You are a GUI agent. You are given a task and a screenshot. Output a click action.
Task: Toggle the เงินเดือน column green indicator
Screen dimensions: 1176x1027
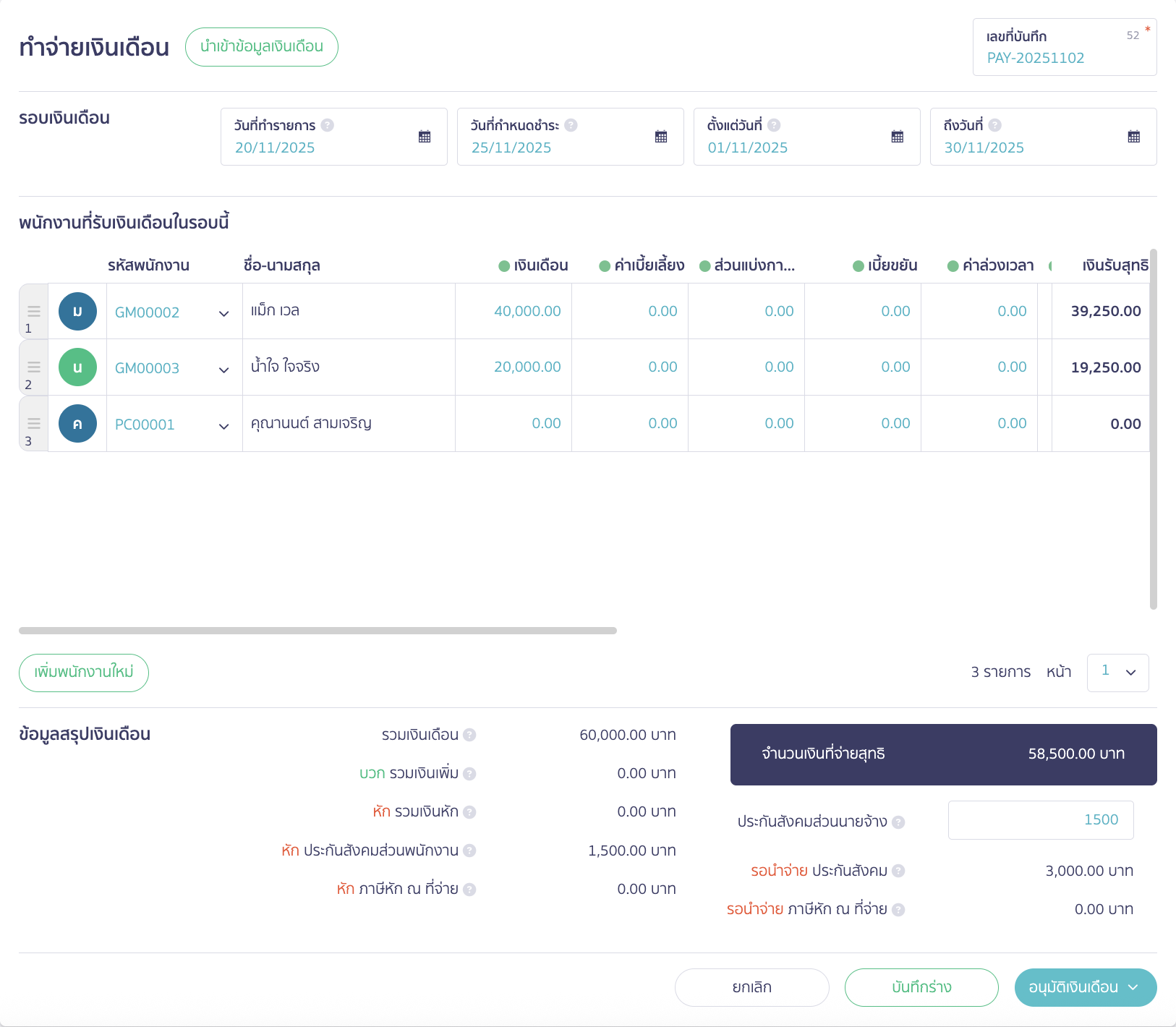tap(505, 266)
